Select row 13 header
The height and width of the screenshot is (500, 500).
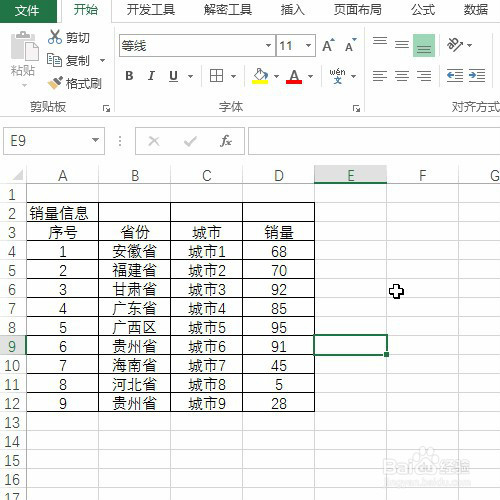pyautogui.click(x=13, y=423)
